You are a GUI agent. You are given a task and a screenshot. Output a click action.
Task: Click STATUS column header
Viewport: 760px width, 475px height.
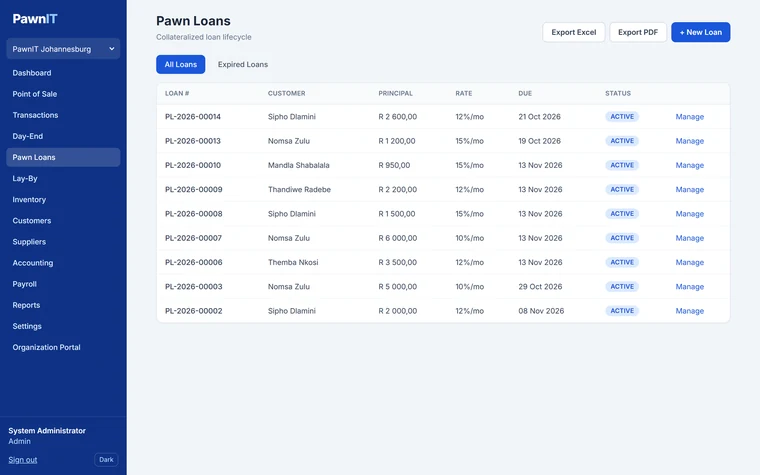pos(618,94)
